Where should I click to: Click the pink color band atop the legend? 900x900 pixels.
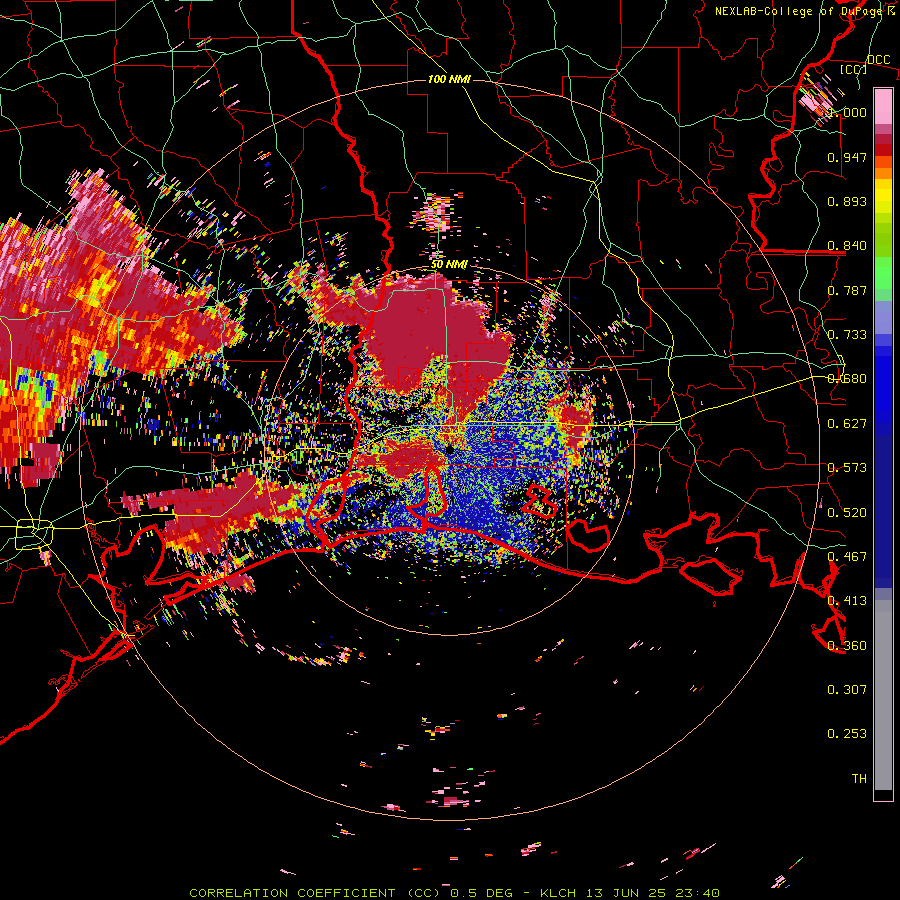point(883,106)
